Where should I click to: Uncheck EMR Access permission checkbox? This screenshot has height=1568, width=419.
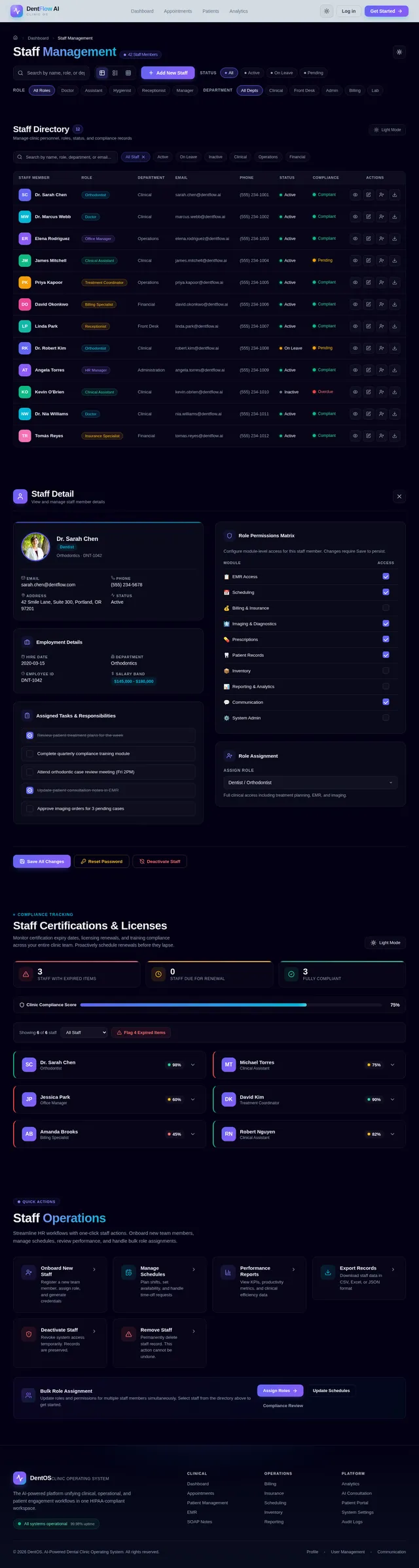[x=386, y=576]
